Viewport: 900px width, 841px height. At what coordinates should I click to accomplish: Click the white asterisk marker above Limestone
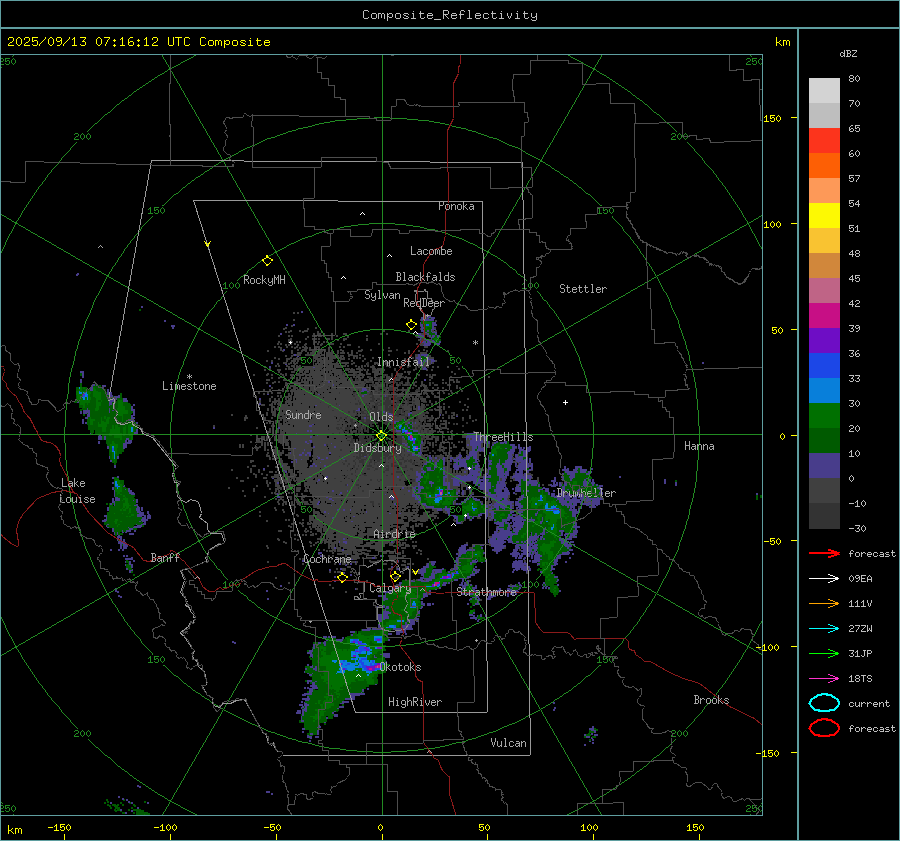[189, 377]
